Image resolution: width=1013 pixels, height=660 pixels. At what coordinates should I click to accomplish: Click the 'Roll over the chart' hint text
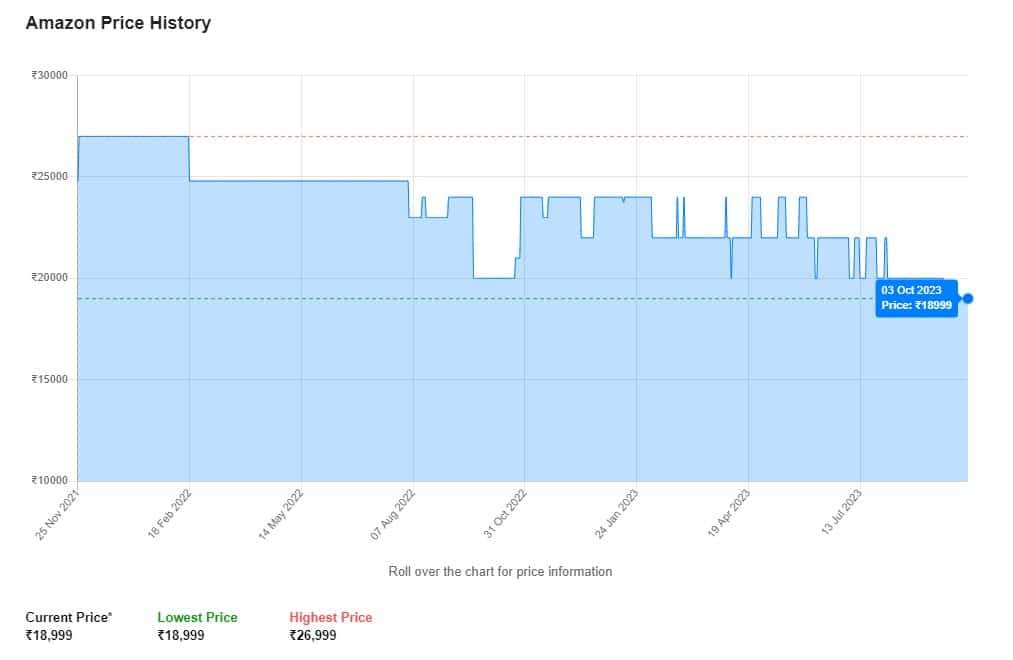click(x=500, y=571)
